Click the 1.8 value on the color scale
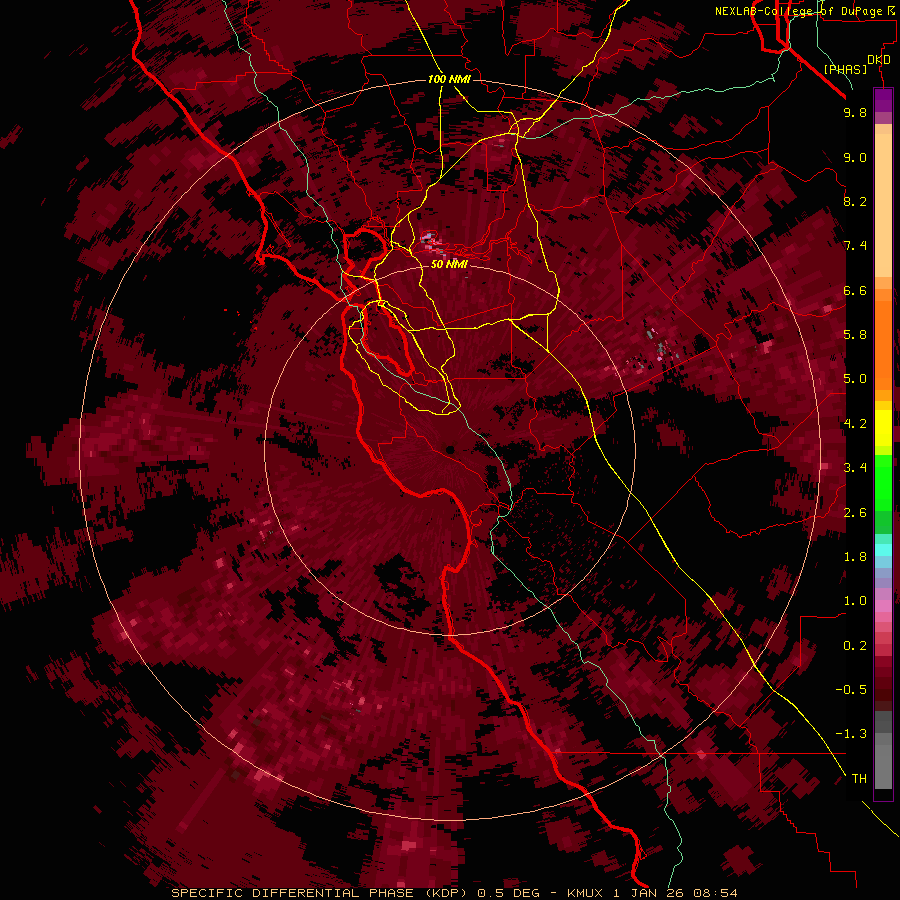The width and height of the screenshot is (900, 900). click(855, 557)
